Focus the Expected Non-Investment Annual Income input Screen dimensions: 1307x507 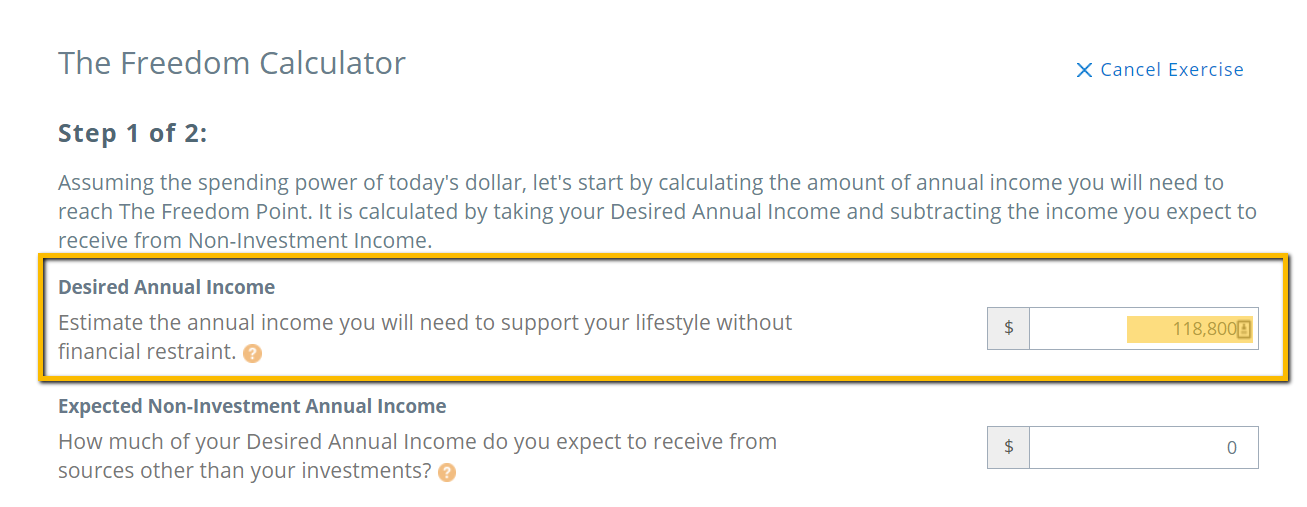(1143, 447)
